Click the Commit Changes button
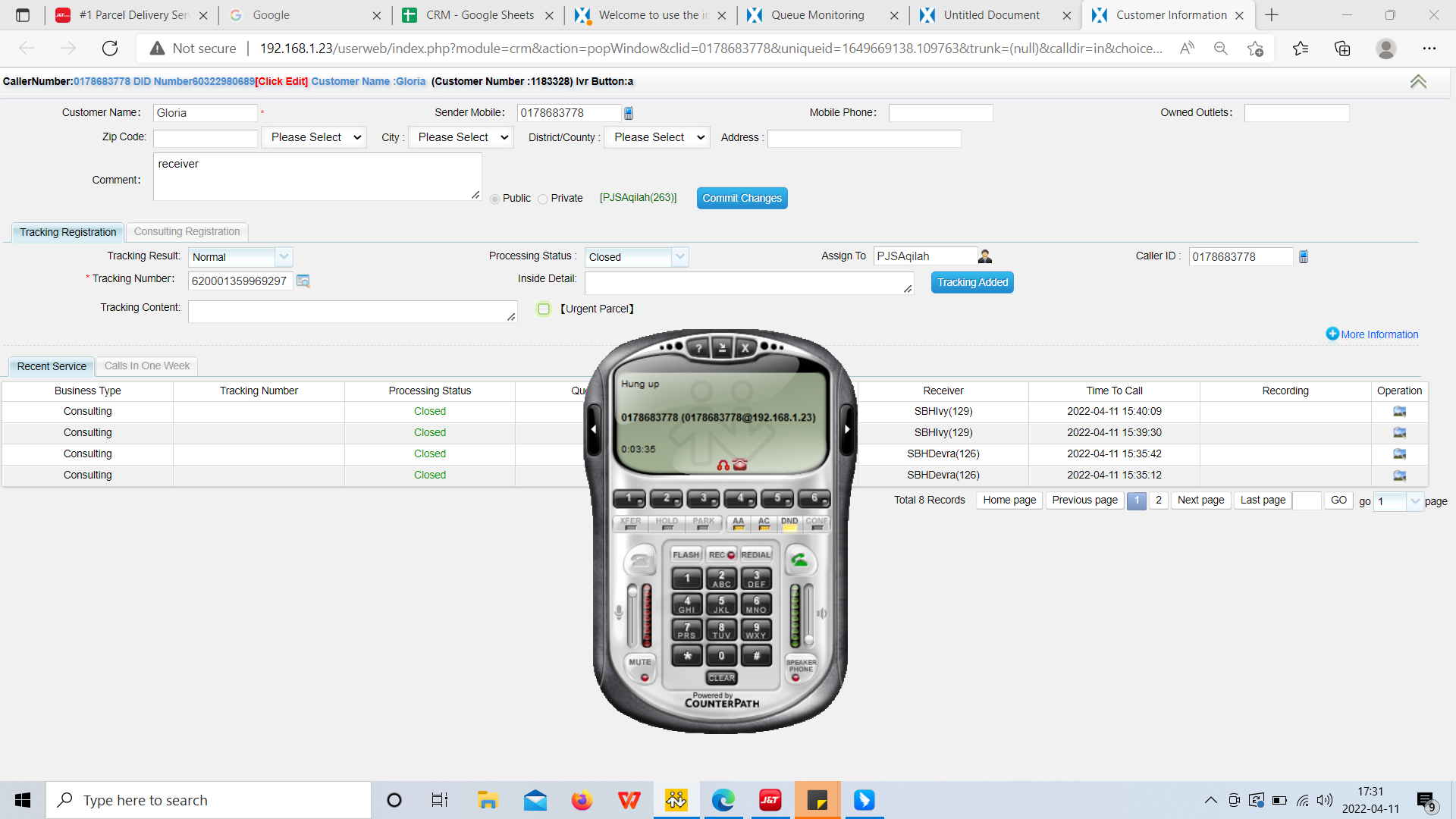 point(742,199)
